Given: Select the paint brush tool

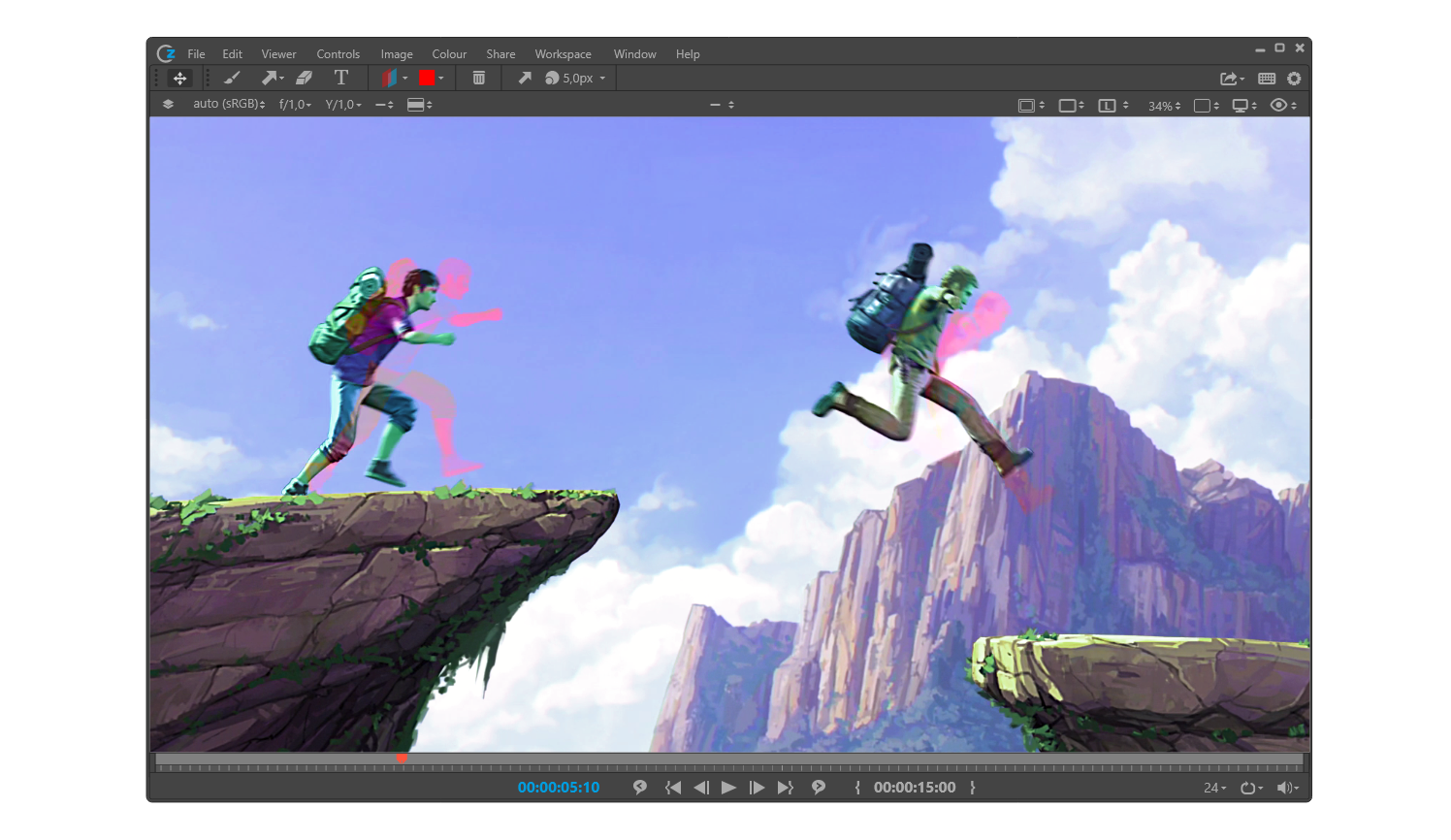Looking at the screenshot, I should 231,78.
